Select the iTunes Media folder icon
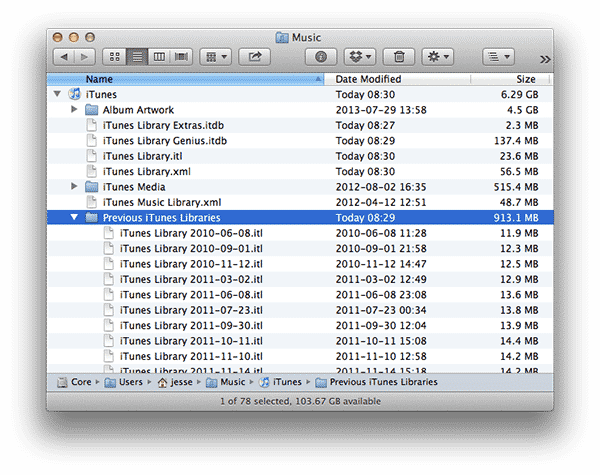The height and width of the screenshot is (475, 600). 91,187
